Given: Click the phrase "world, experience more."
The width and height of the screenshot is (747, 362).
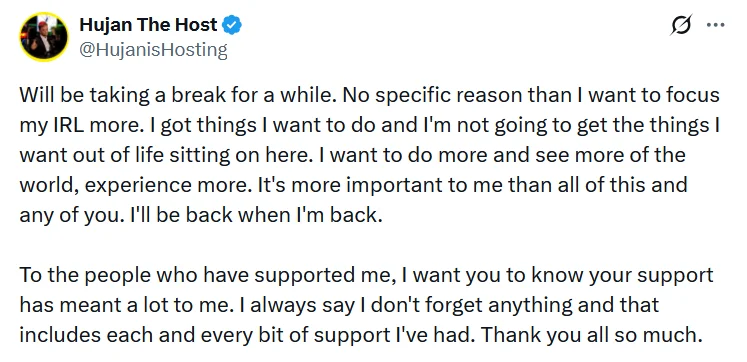Looking at the screenshot, I should pyautogui.click(x=137, y=185).
